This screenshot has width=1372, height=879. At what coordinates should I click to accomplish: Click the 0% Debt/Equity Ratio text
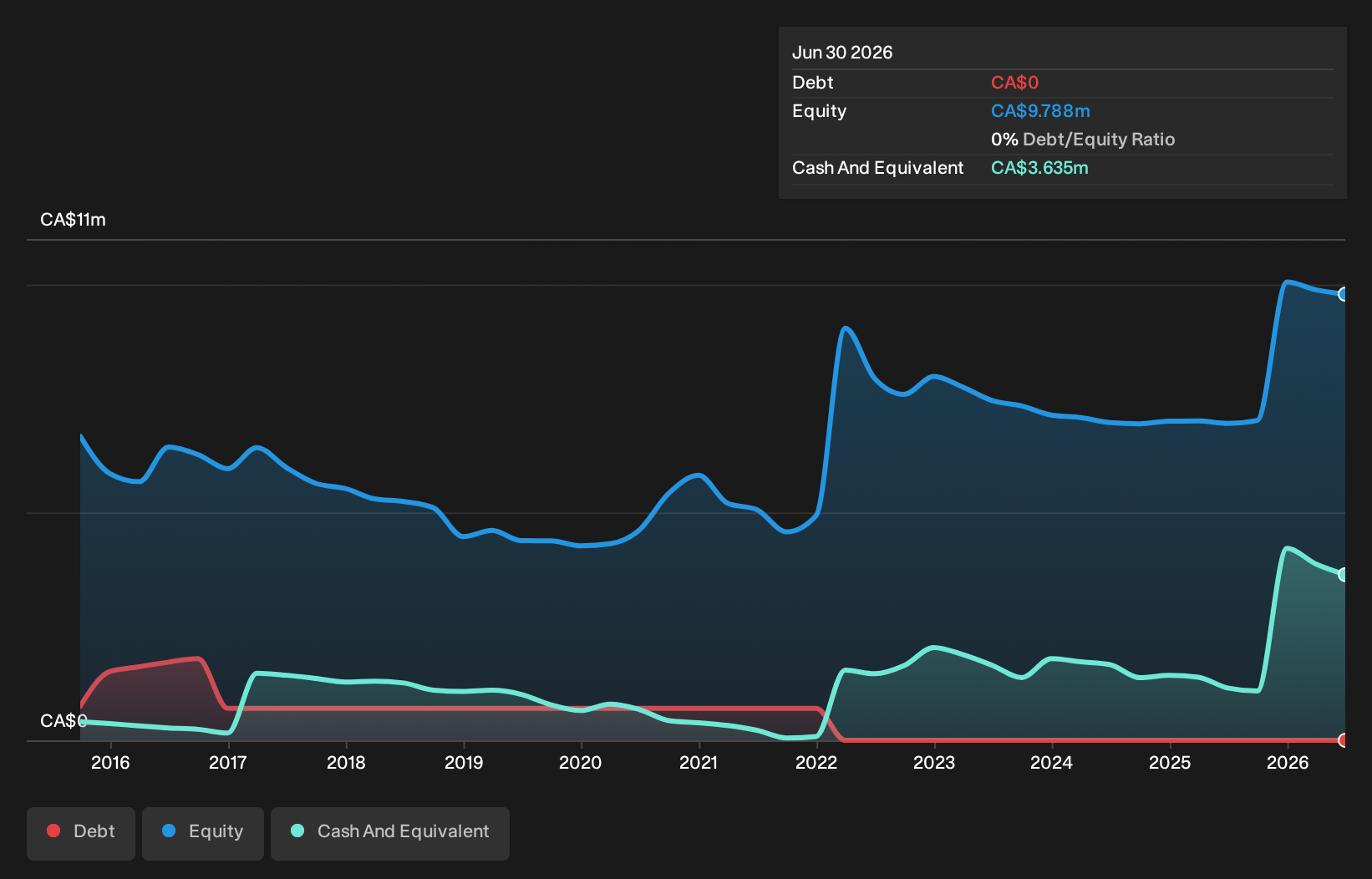(1083, 140)
